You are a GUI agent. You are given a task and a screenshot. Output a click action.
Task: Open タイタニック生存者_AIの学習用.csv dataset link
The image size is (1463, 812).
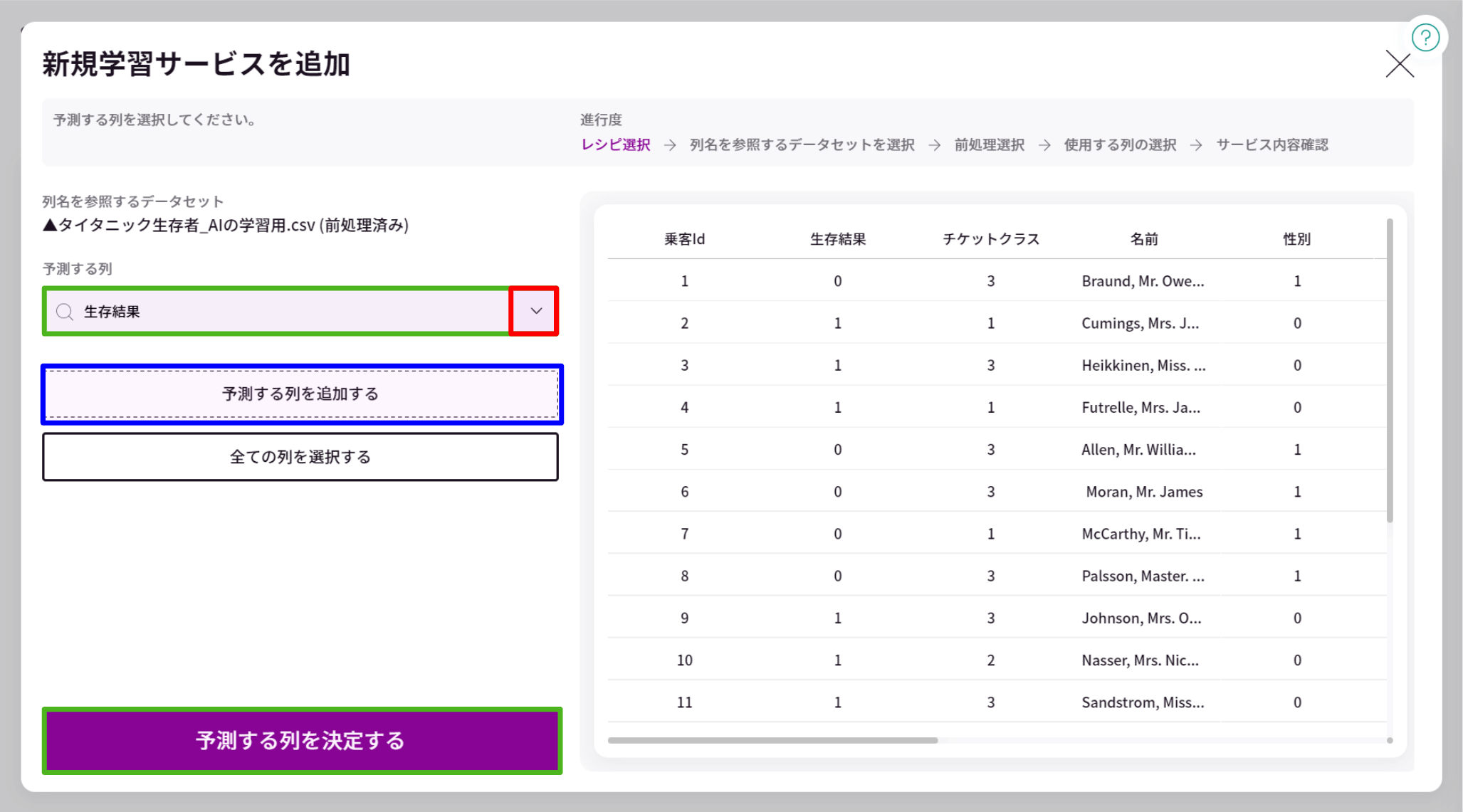coord(226,226)
